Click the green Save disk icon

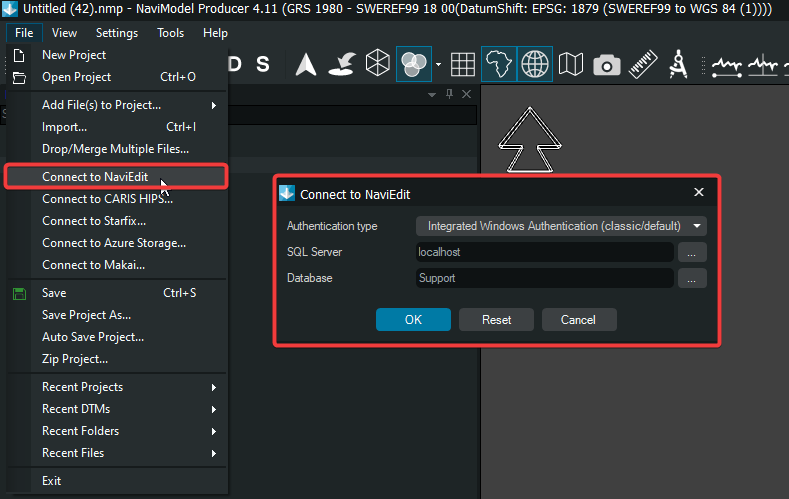tap(19, 294)
